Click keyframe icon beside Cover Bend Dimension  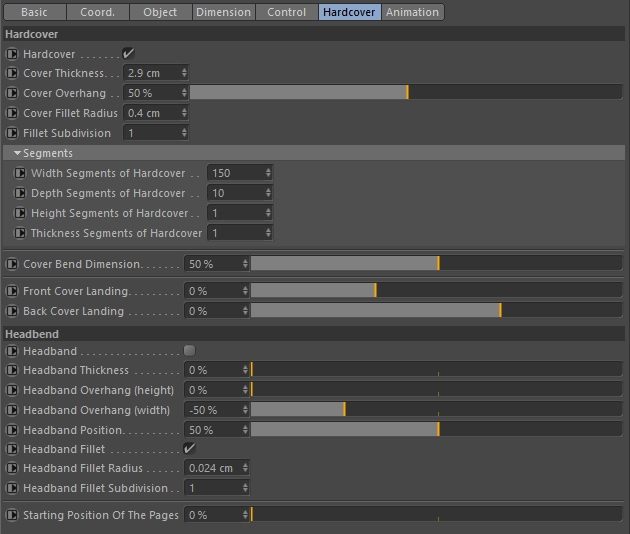[x=12, y=264]
